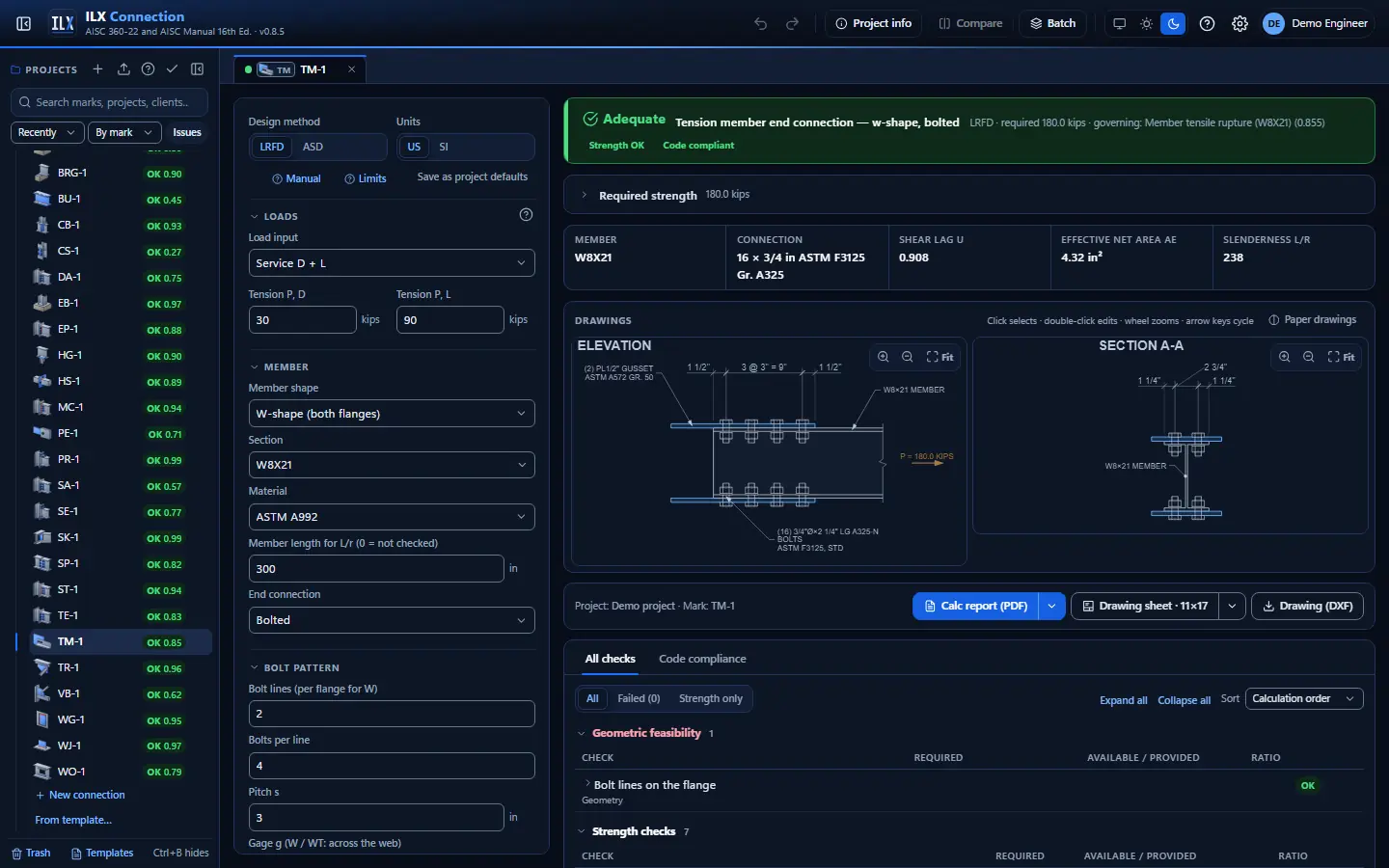Screen dimensions: 1389x868
Task: Select ASD design method
Action: [313, 147]
